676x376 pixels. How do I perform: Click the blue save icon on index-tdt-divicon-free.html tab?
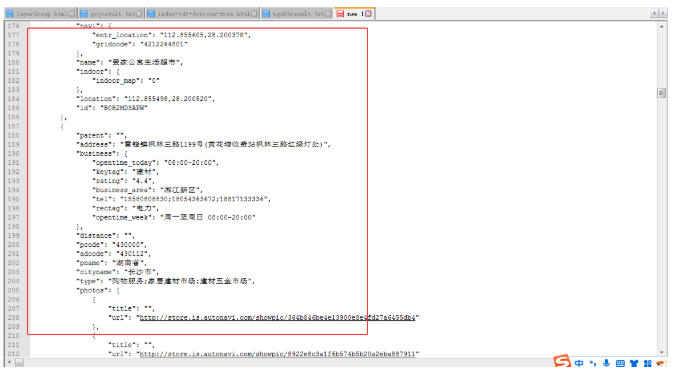151,14
